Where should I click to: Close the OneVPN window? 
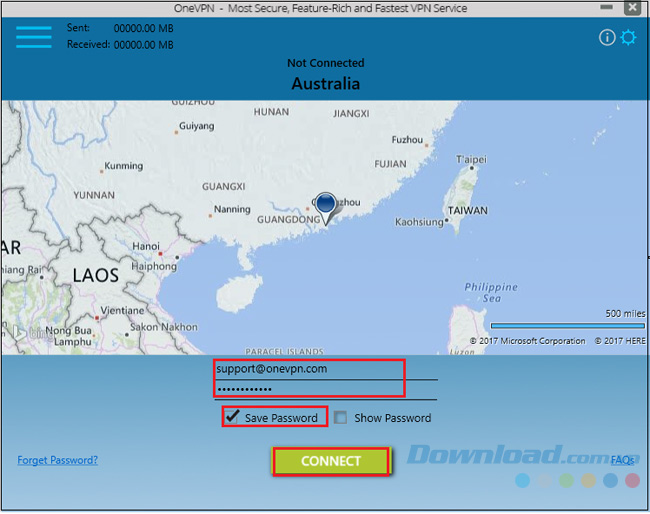632,8
